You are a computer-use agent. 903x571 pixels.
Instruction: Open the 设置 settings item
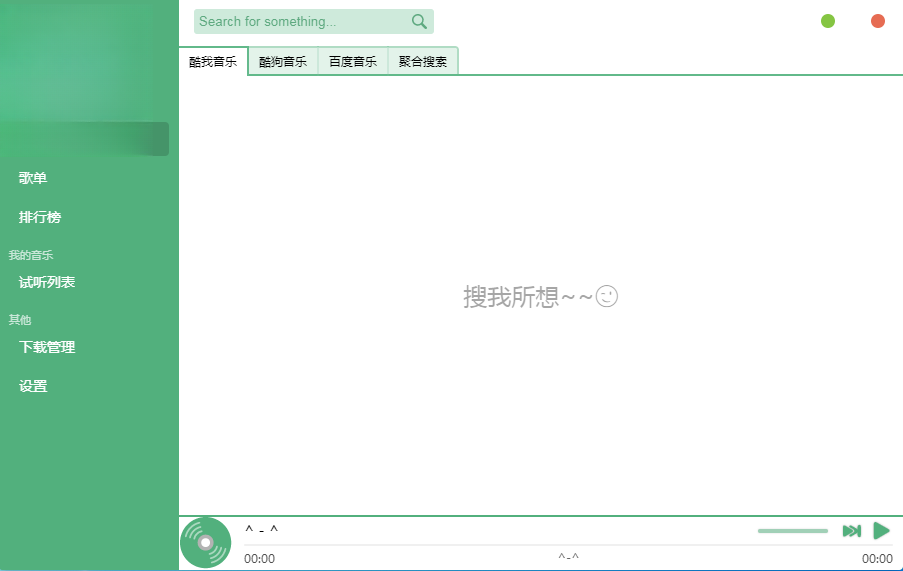click(33, 386)
